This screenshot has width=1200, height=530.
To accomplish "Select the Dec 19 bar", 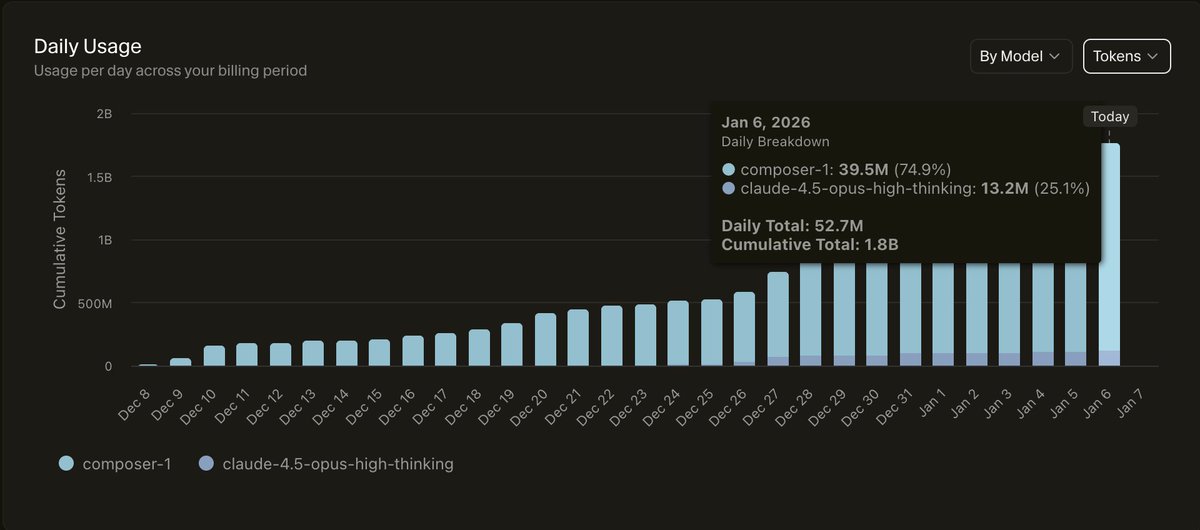I will pos(512,345).
